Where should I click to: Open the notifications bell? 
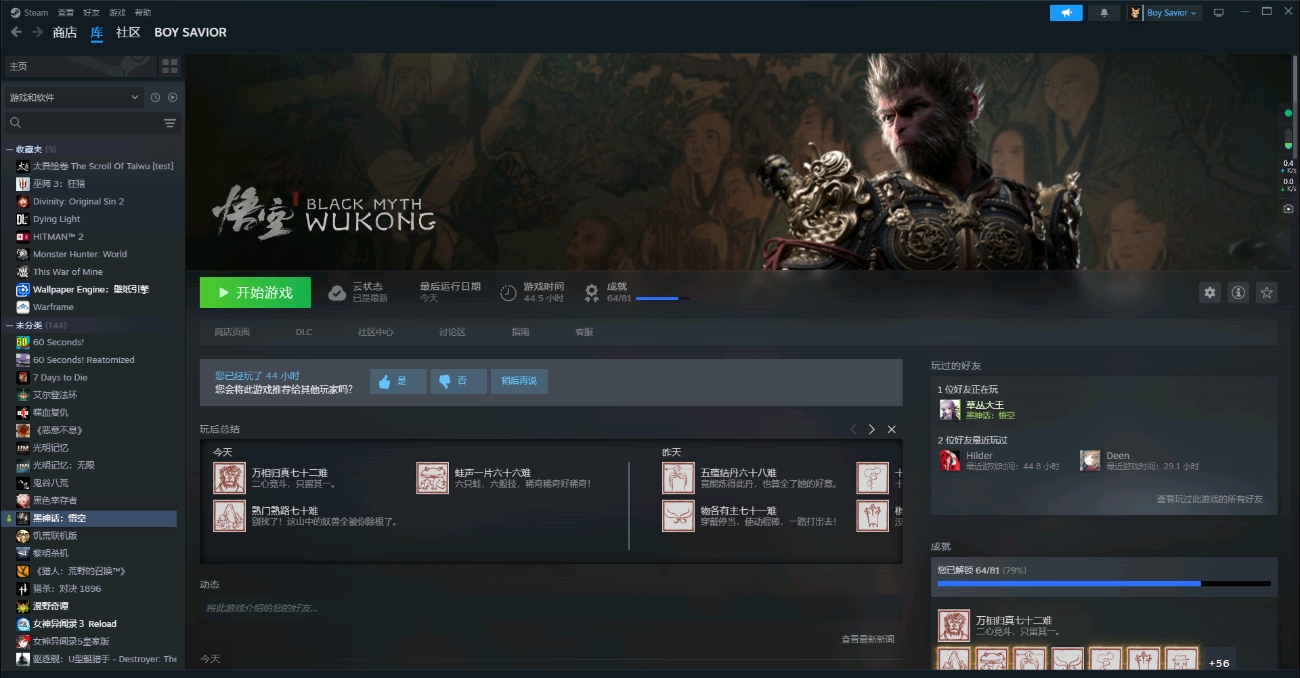[1104, 13]
